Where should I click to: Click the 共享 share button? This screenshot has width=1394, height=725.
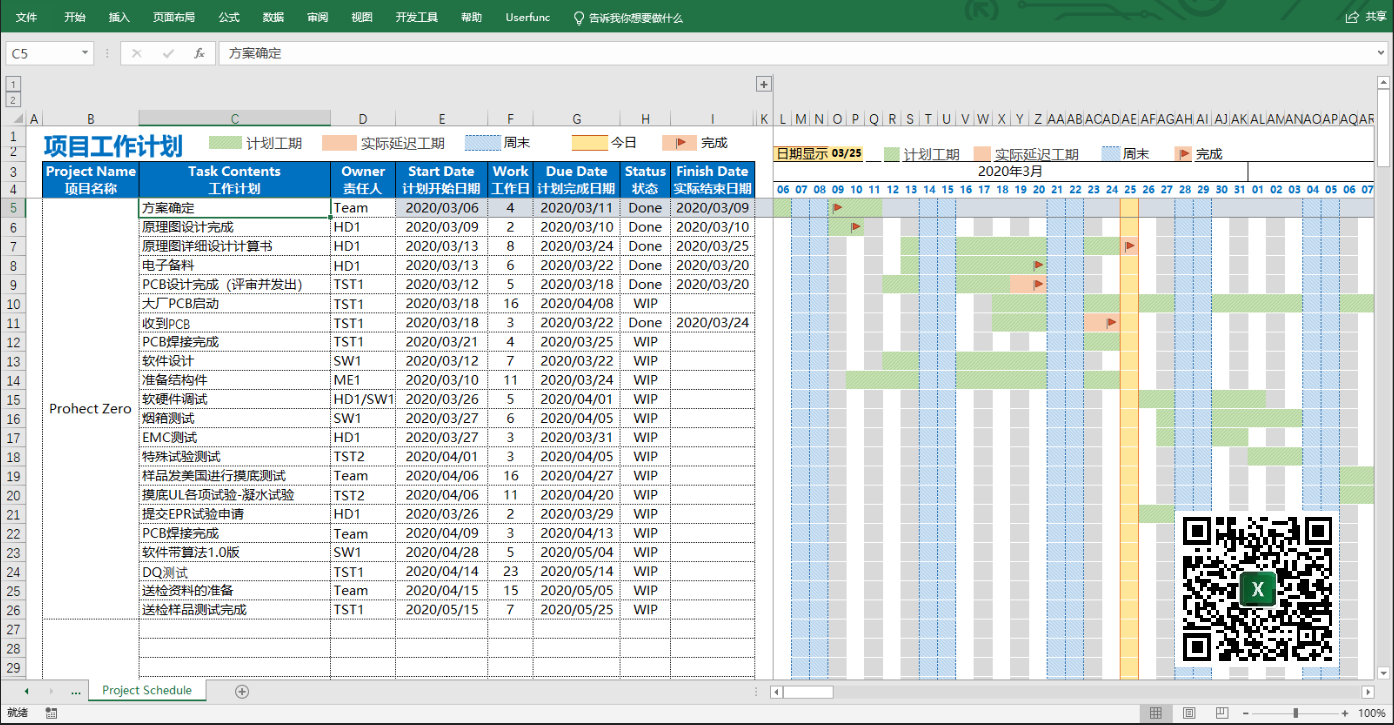pos(1366,18)
